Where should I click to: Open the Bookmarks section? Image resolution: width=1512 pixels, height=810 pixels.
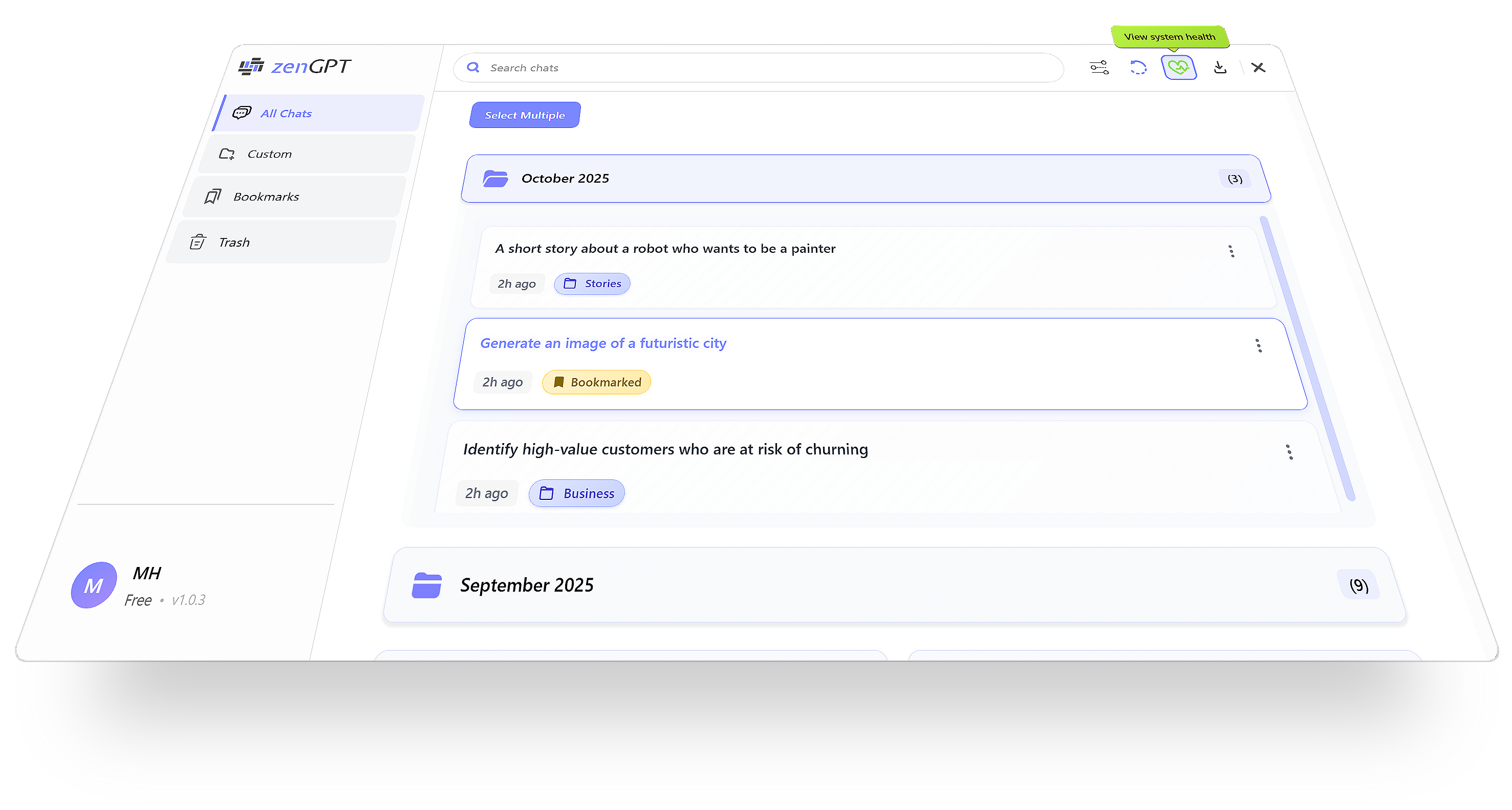(x=266, y=196)
